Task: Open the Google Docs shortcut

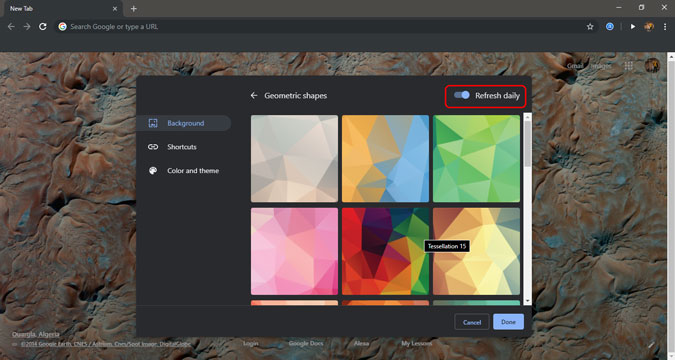Action: click(x=306, y=344)
